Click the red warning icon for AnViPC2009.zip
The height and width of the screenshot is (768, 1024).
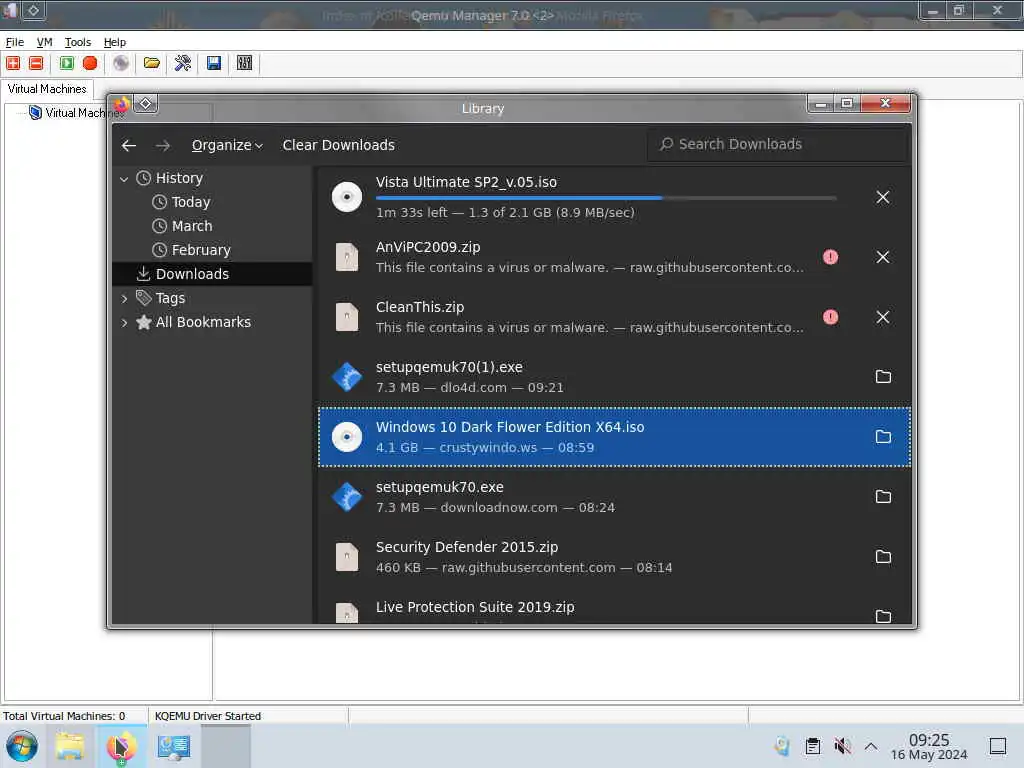(830, 257)
